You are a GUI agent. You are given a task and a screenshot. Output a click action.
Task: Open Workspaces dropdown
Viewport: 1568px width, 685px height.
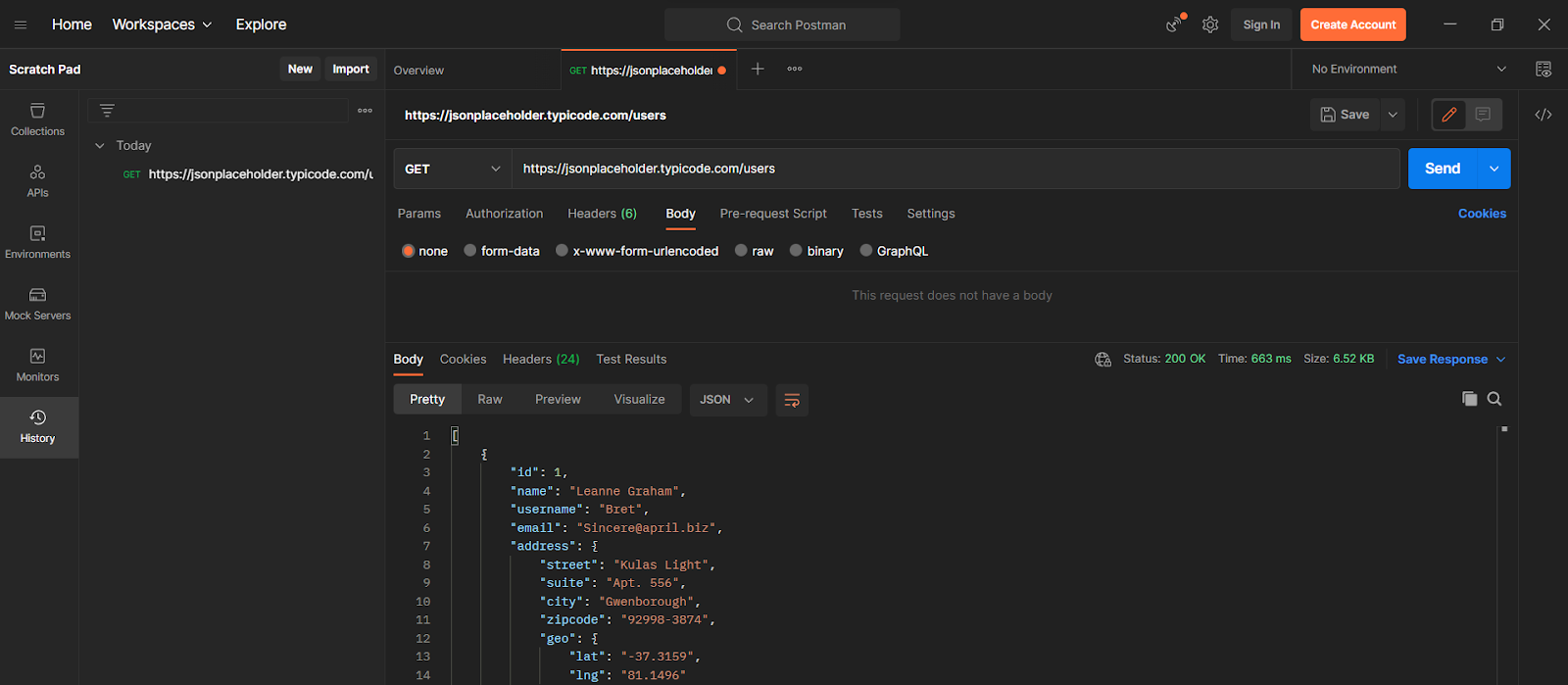(x=162, y=24)
